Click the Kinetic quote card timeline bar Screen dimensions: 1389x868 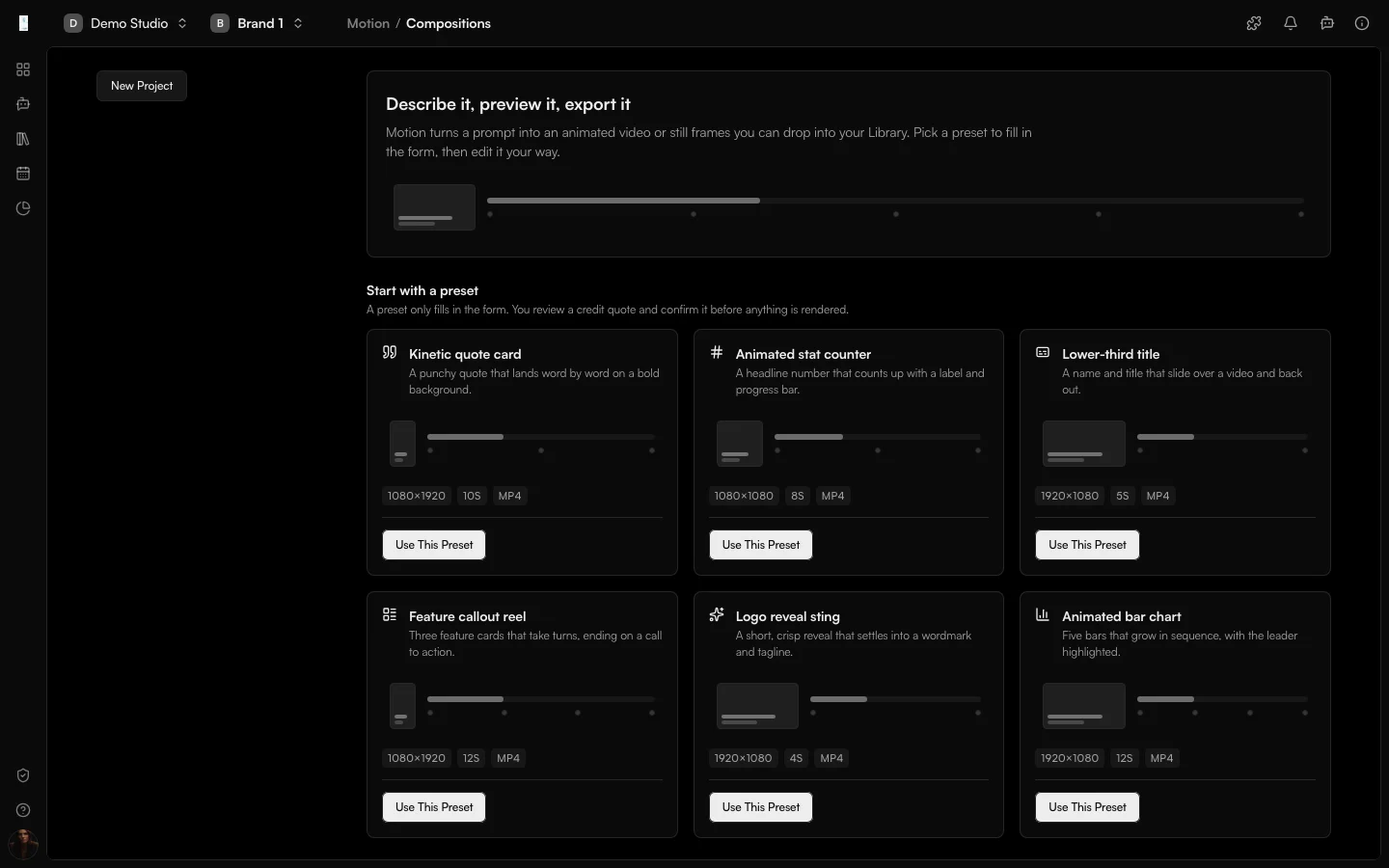[541, 437]
